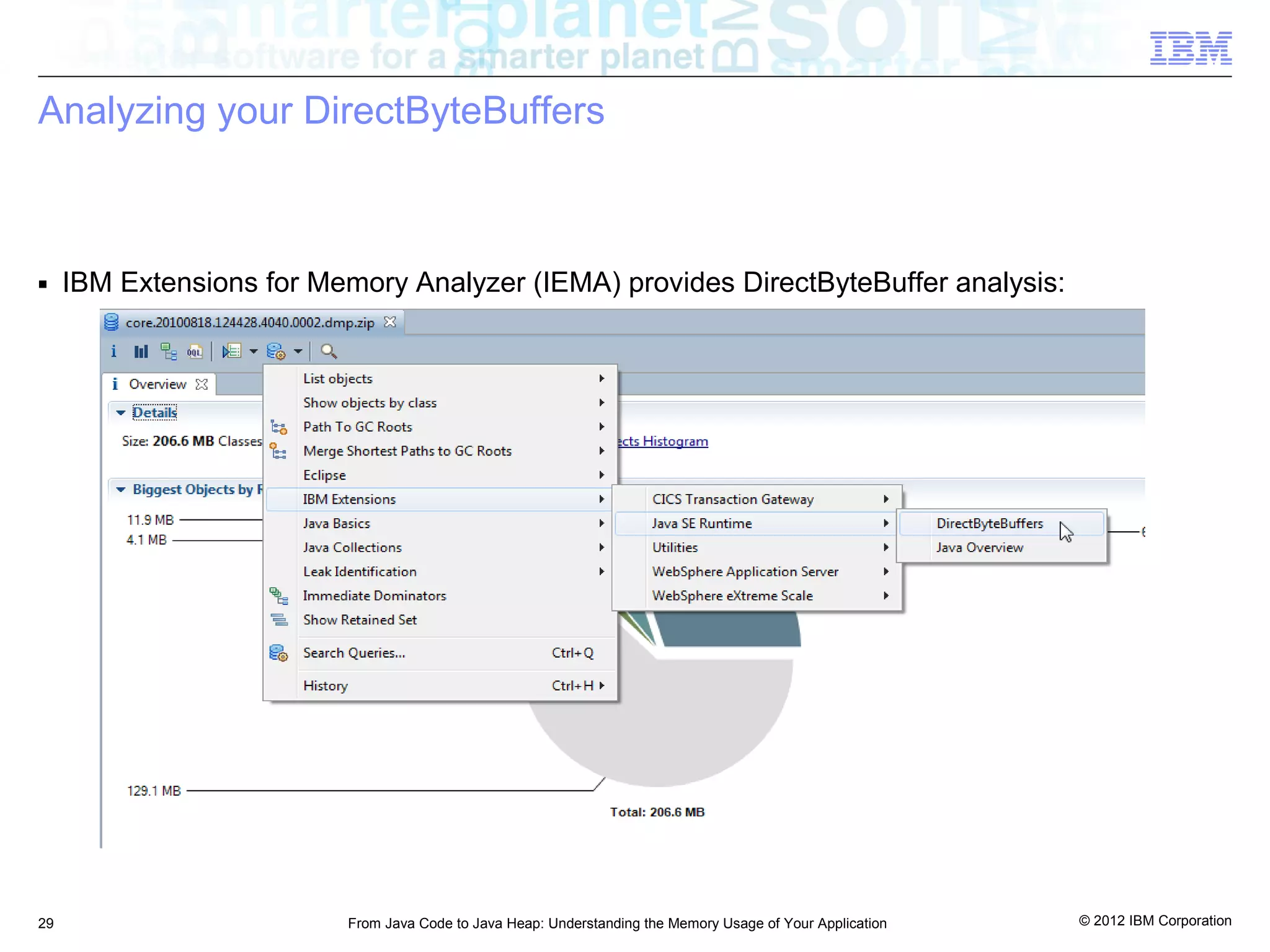Choose Merge Shortest Paths to GC Roots
This screenshot has height=952, width=1270.
click(x=440, y=451)
